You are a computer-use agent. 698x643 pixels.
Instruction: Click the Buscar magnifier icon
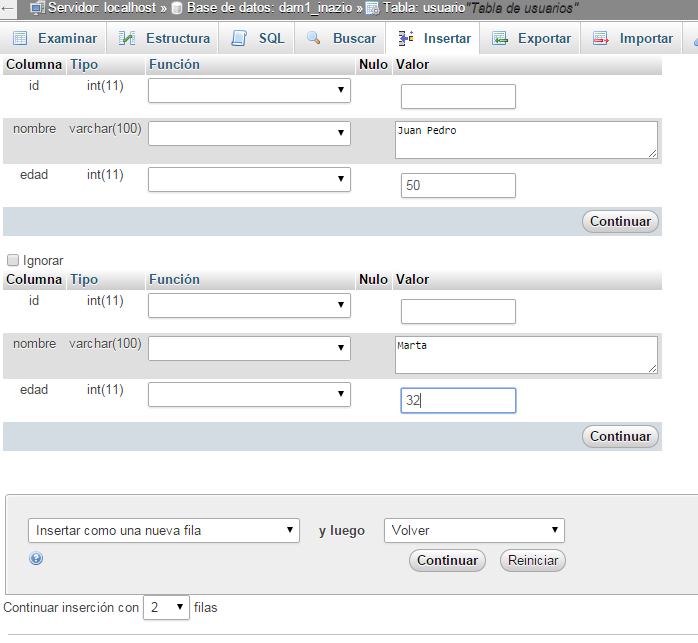pos(313,38)
